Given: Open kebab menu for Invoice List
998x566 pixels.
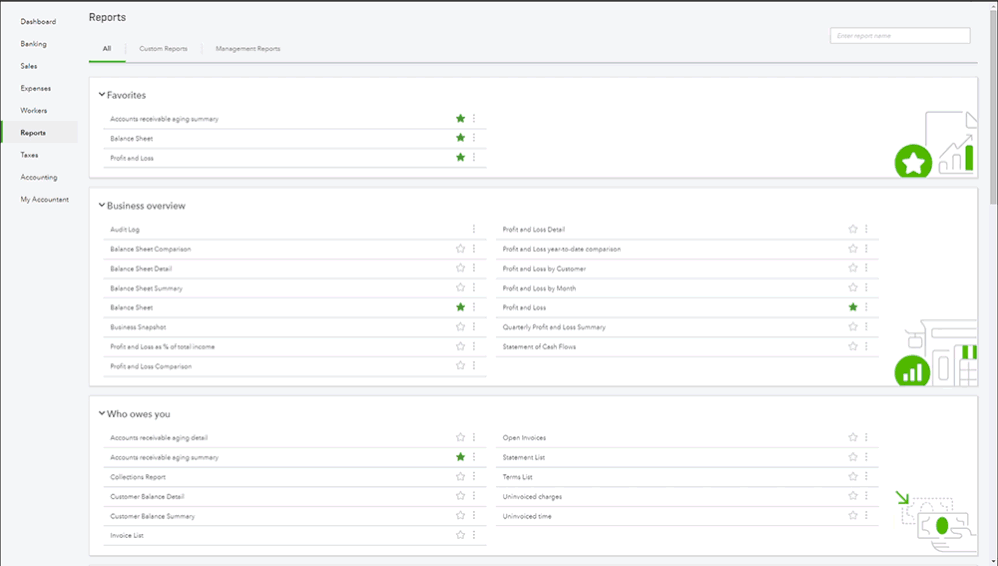Looking at the screenshot, I should pyautogui.click(x=474, y=535).
